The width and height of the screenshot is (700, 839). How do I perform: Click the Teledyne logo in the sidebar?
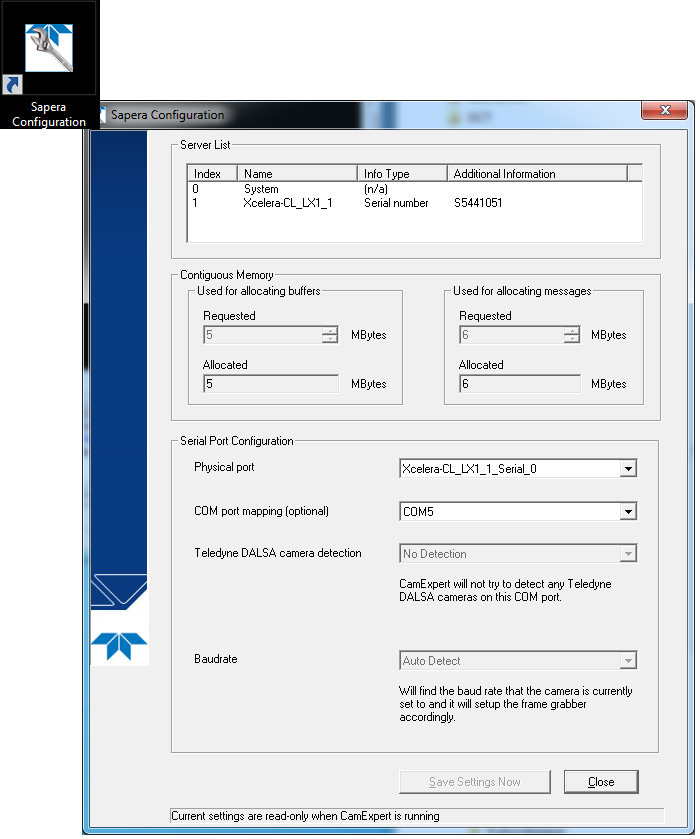point(119,647)
